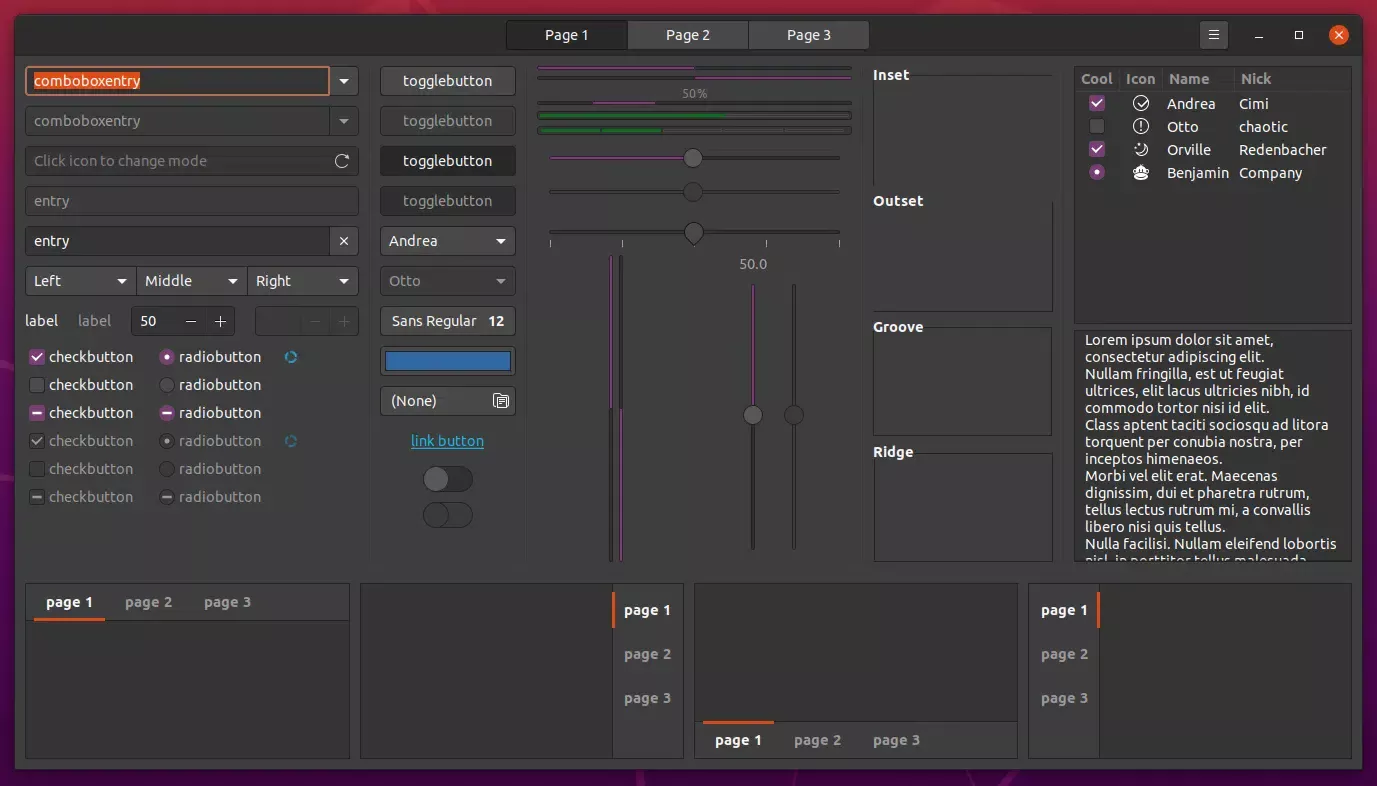Screen dimensions: 1377x786
Task: Click the minus button beside value 50
Action: (191, 321)
